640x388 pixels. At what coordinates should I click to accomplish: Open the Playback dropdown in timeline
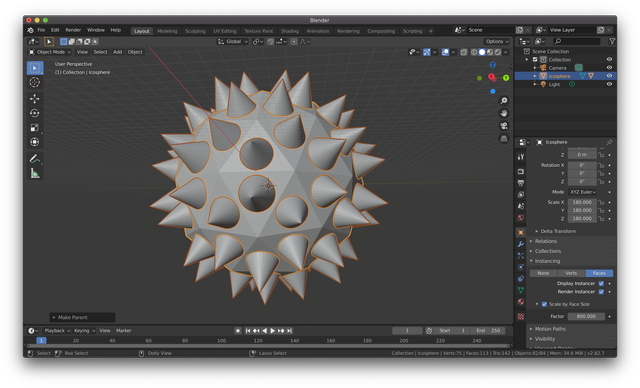pos(57,331)
